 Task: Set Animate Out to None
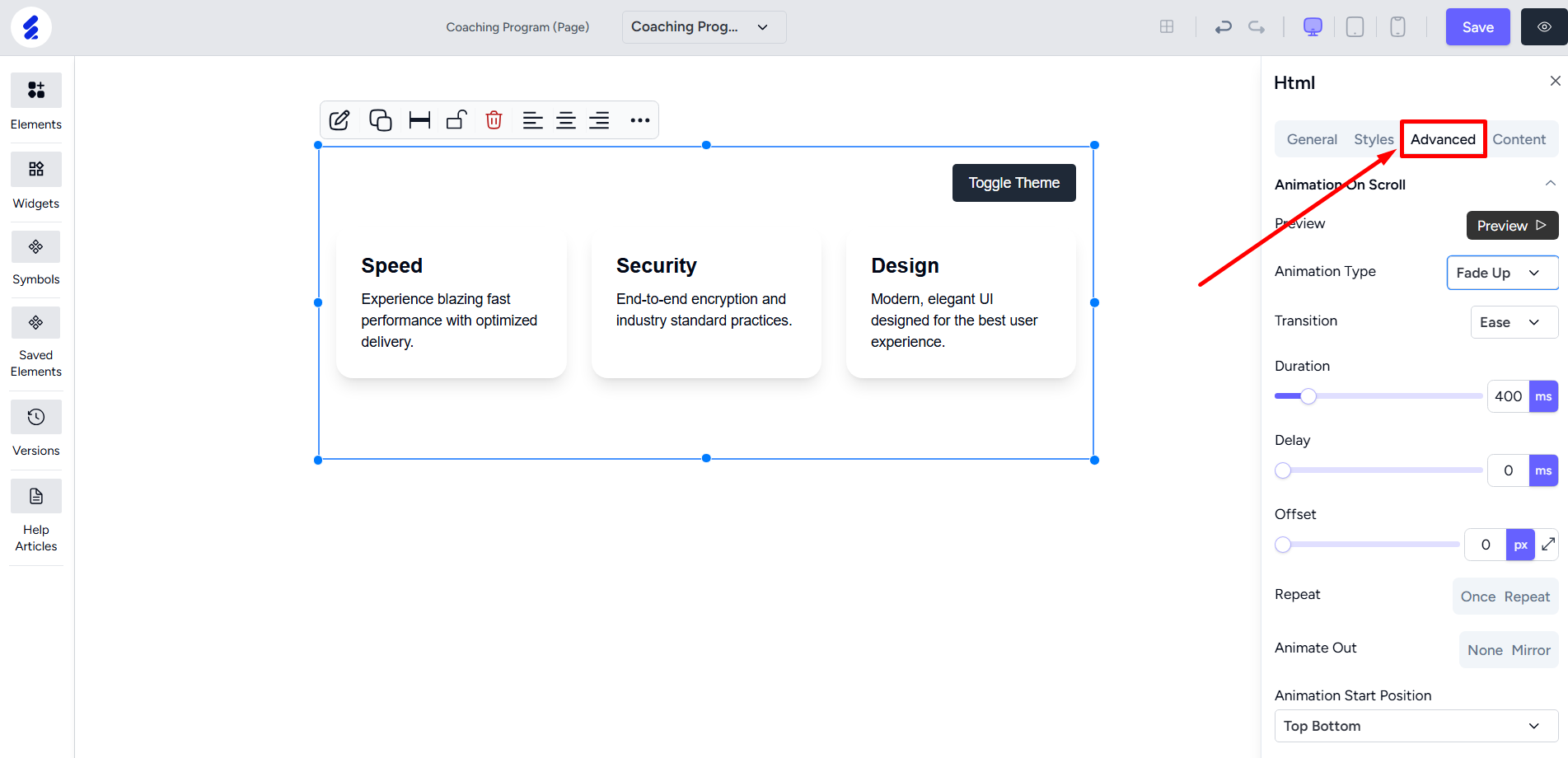(x=1485, y=650)
